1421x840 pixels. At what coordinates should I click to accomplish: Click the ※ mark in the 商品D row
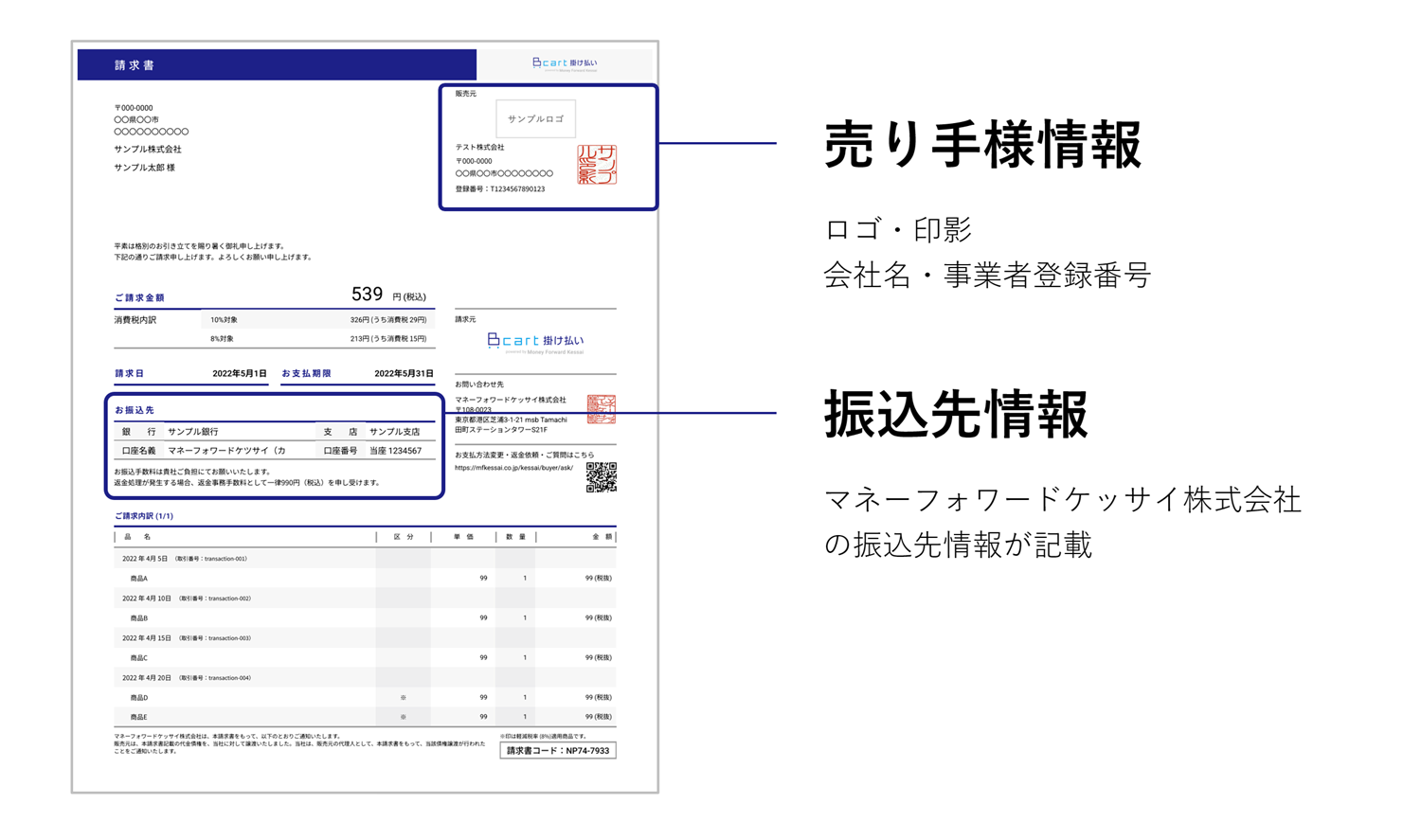[403, 698]
